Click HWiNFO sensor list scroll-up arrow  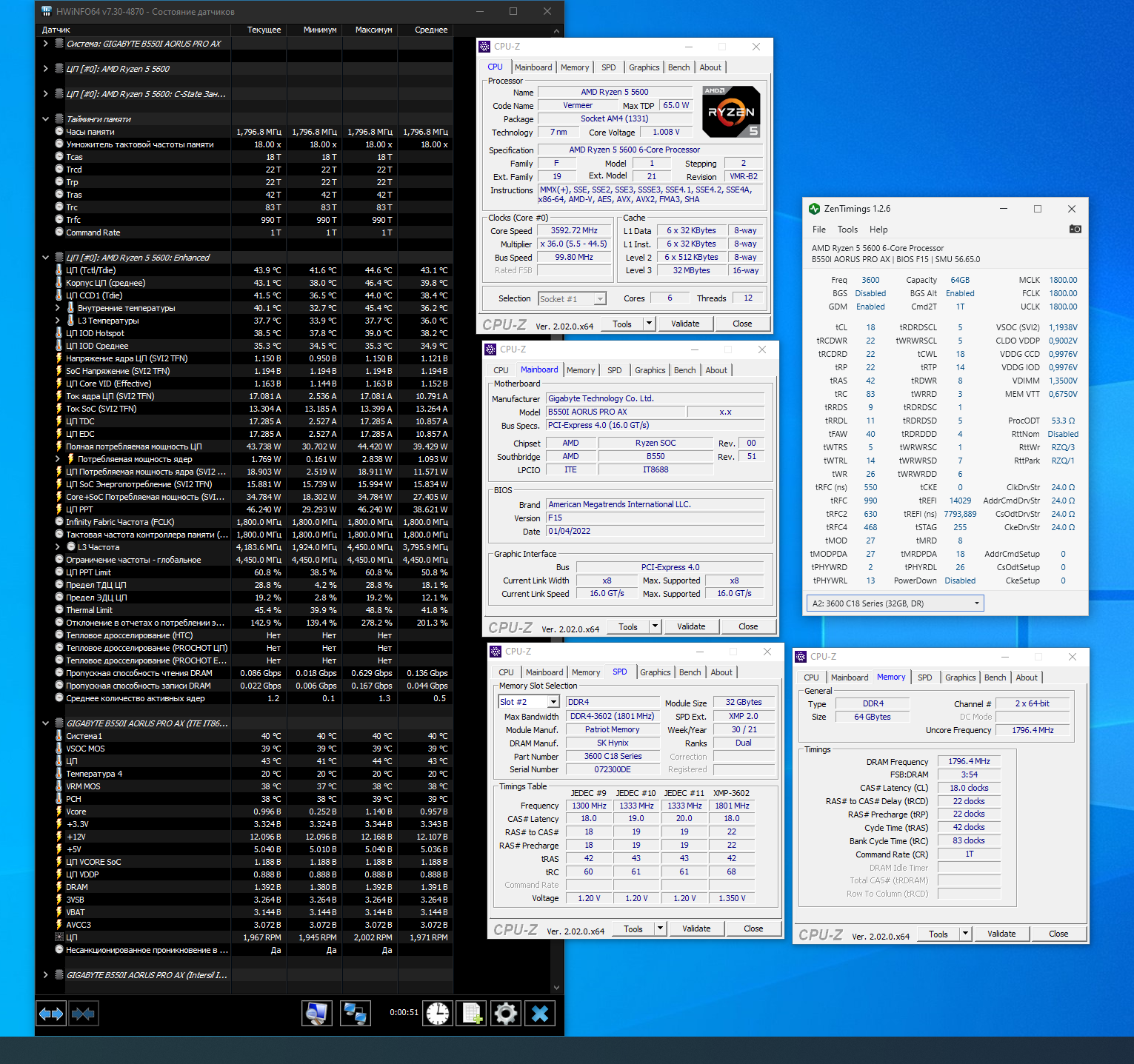click(557, 30)
